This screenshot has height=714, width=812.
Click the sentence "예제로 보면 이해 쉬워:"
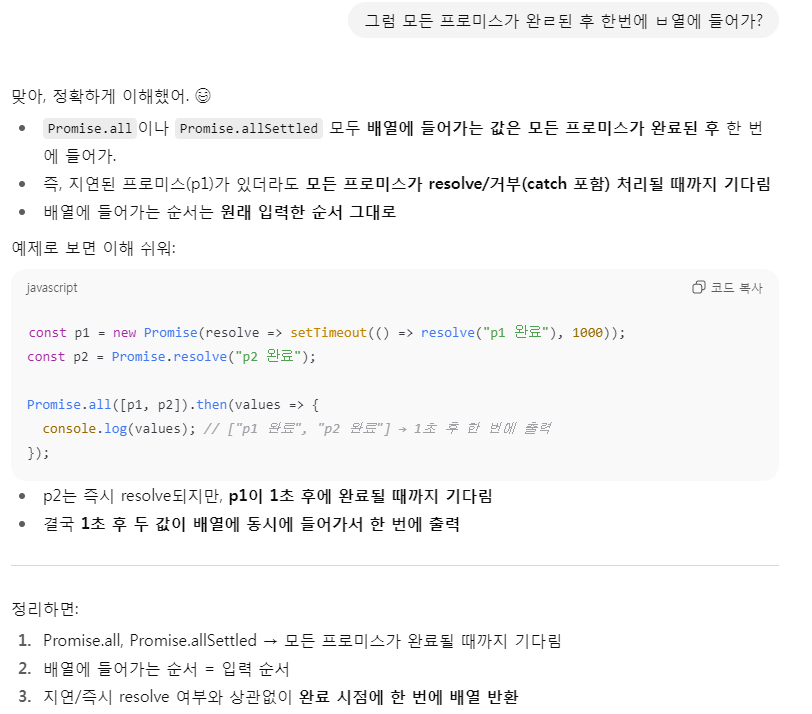(93, 247)
